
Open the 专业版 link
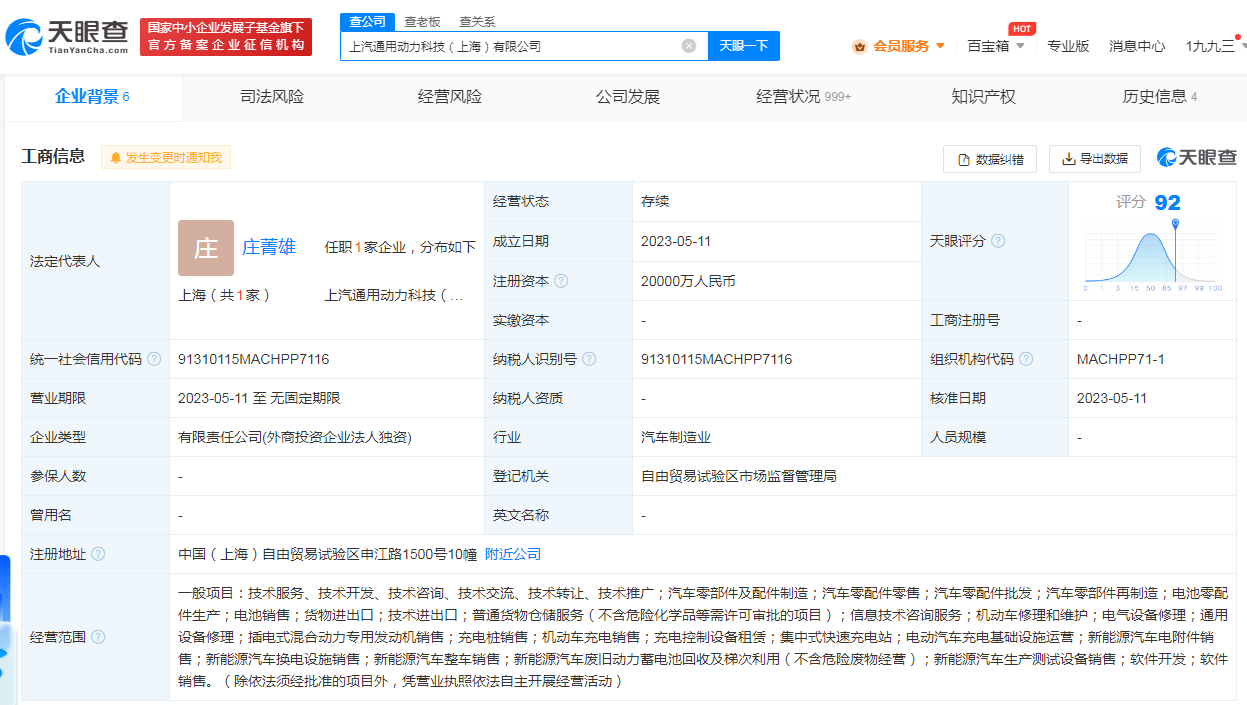[1068, 46]
